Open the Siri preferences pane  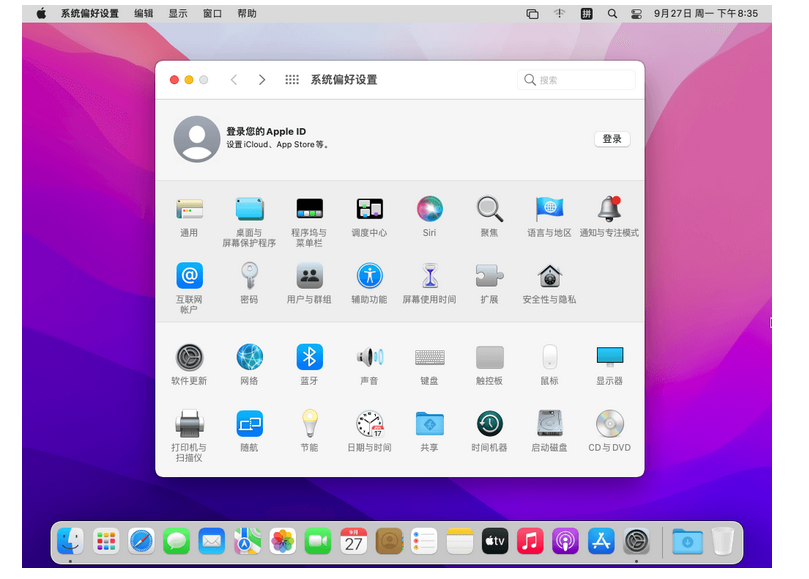[430, 210]
